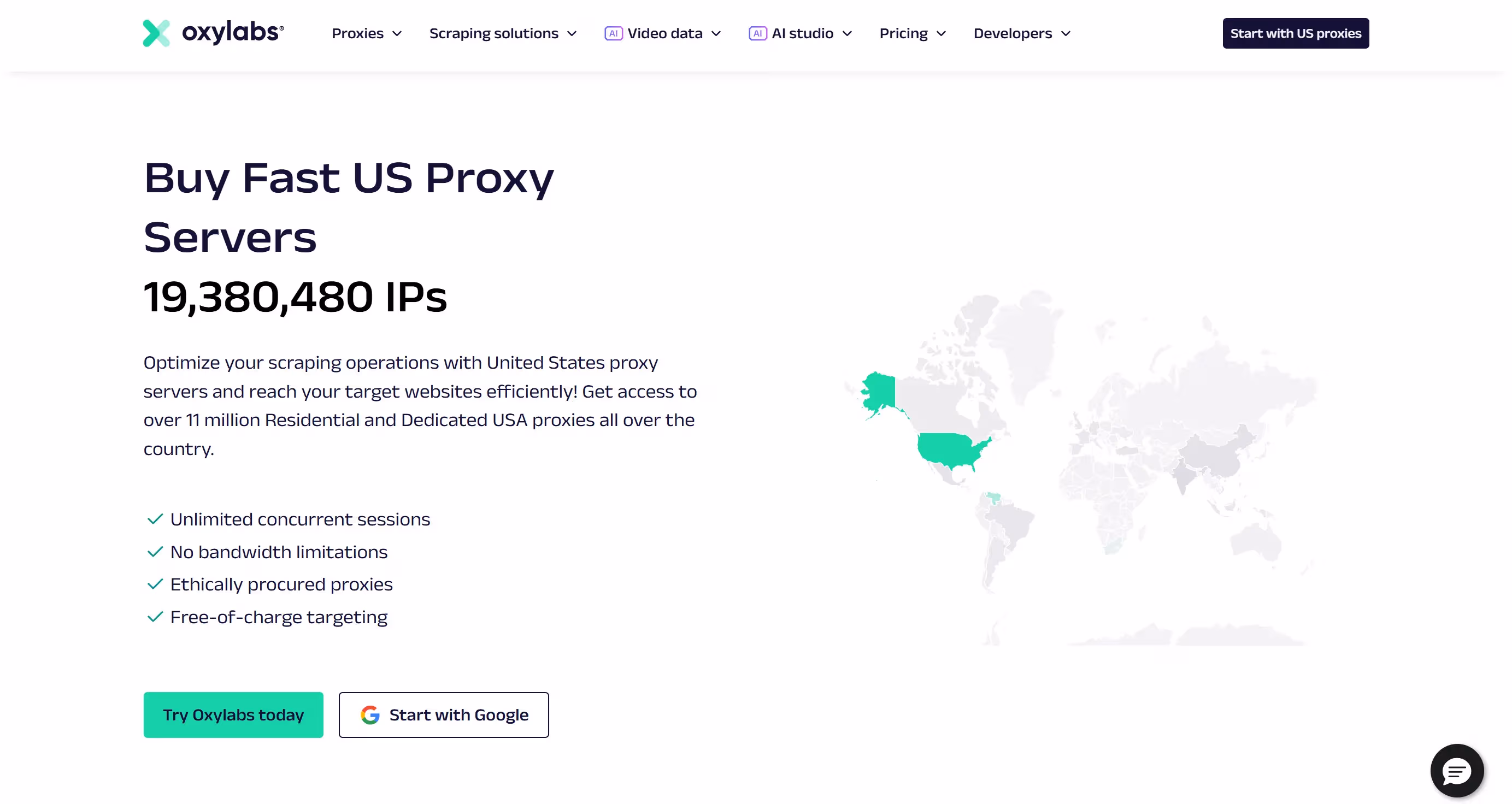Expand the Developers dropdown
This screenshot has height=804, width=1512.
1020,33
